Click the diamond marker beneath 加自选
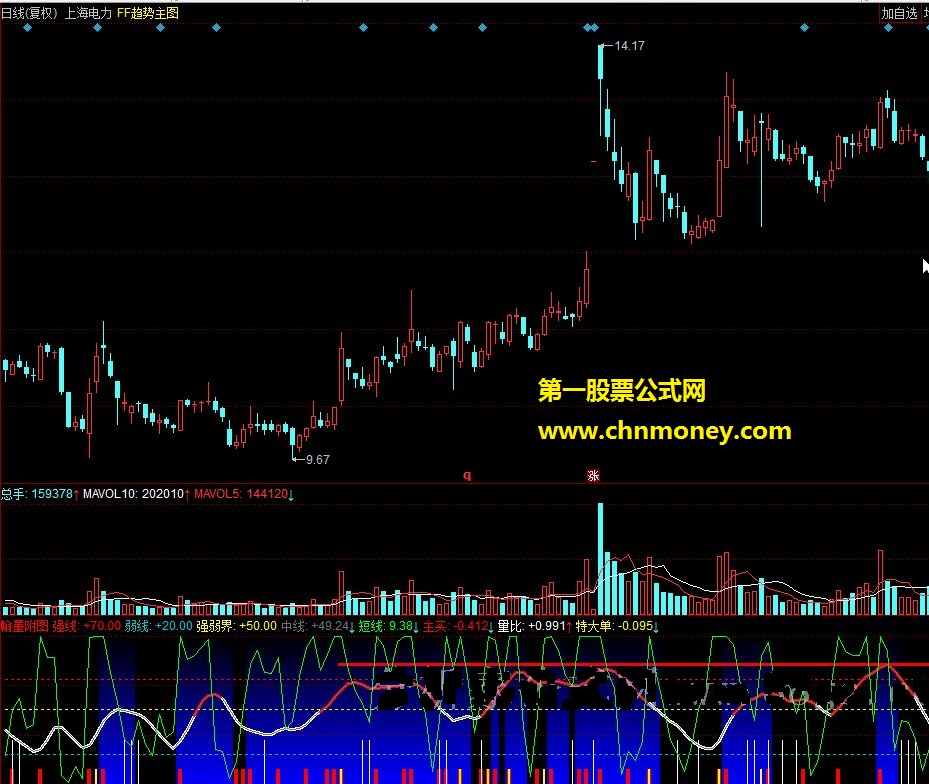This screenshot has width=929, height=784. point(888,28)
